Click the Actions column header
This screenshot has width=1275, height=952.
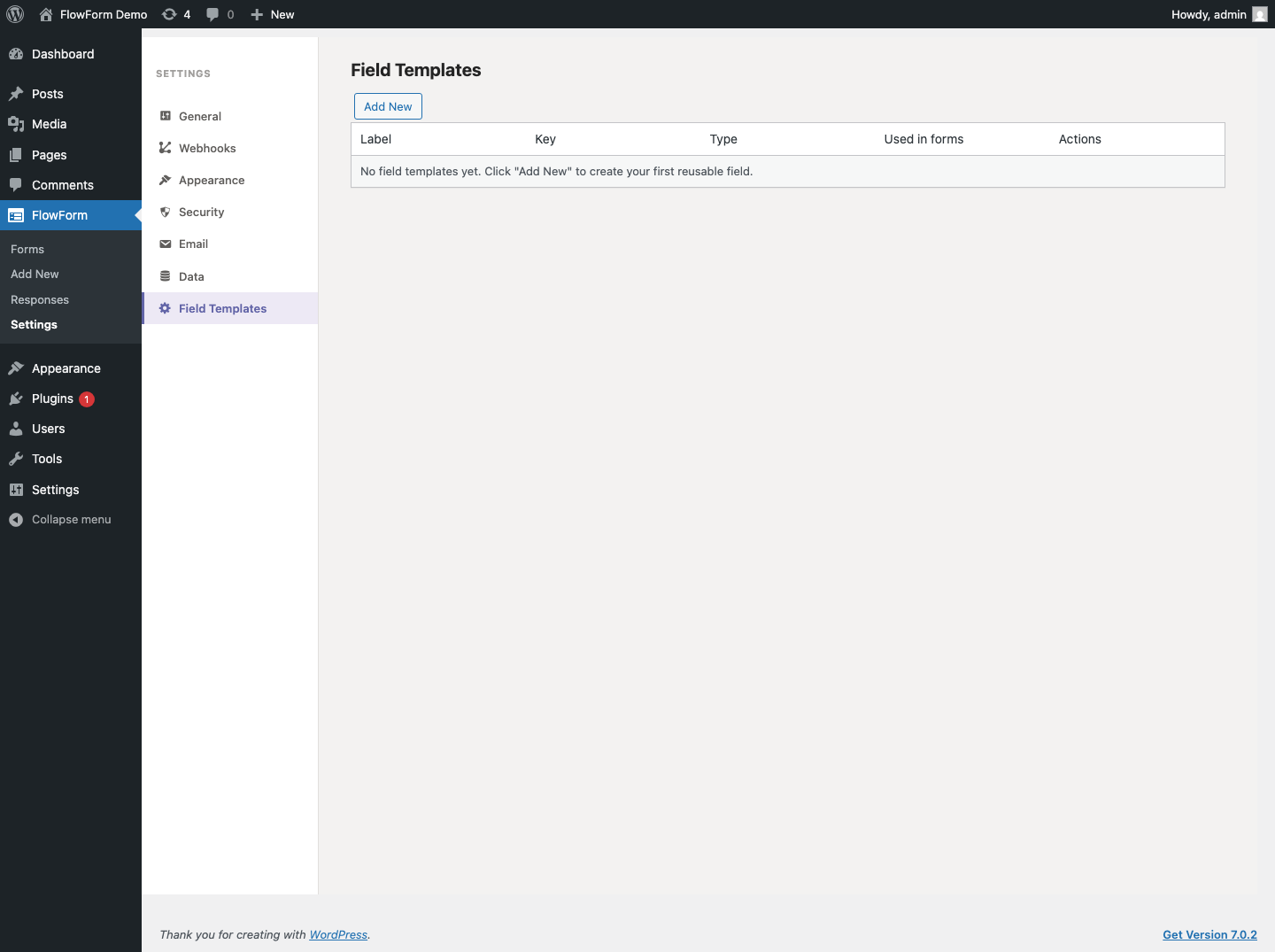[1080, 139]
